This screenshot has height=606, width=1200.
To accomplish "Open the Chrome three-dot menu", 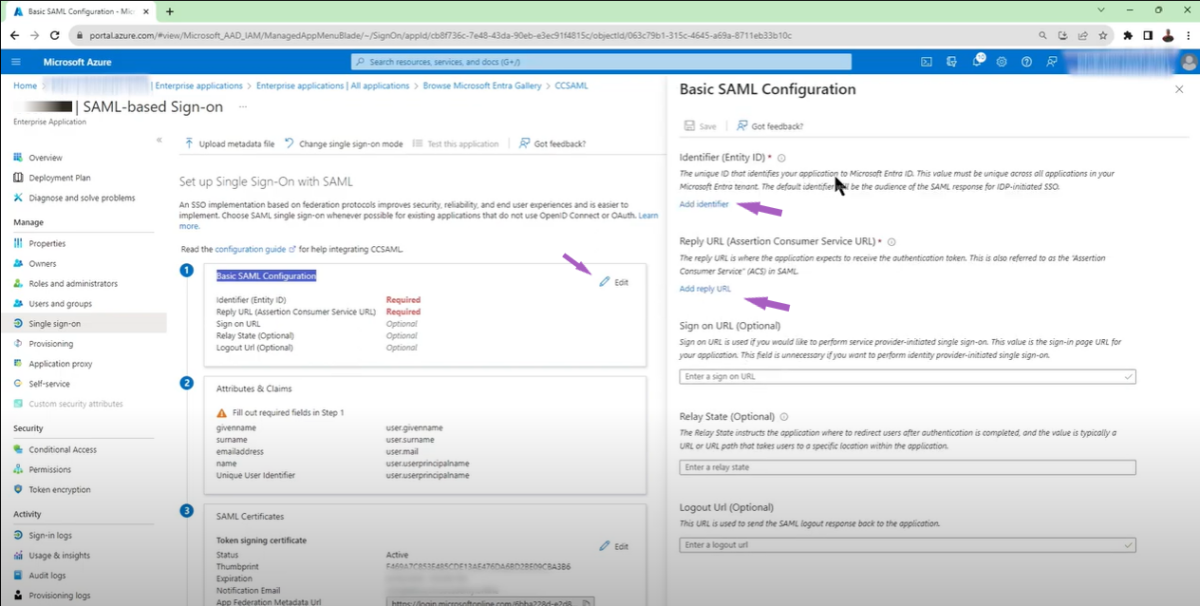I will pos(1187,35).
